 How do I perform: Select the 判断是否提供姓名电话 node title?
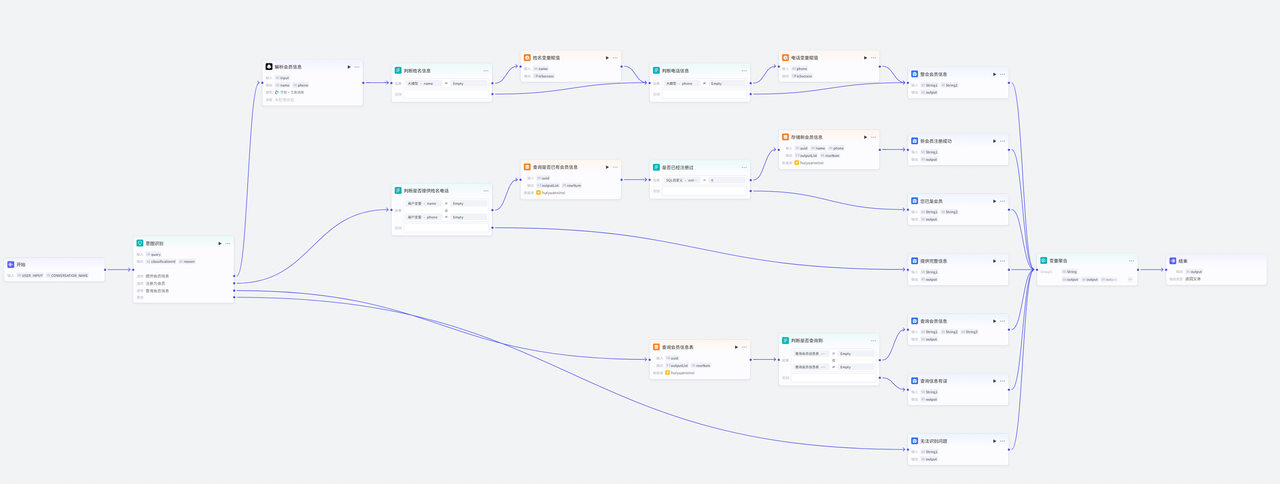coord(426,190)
